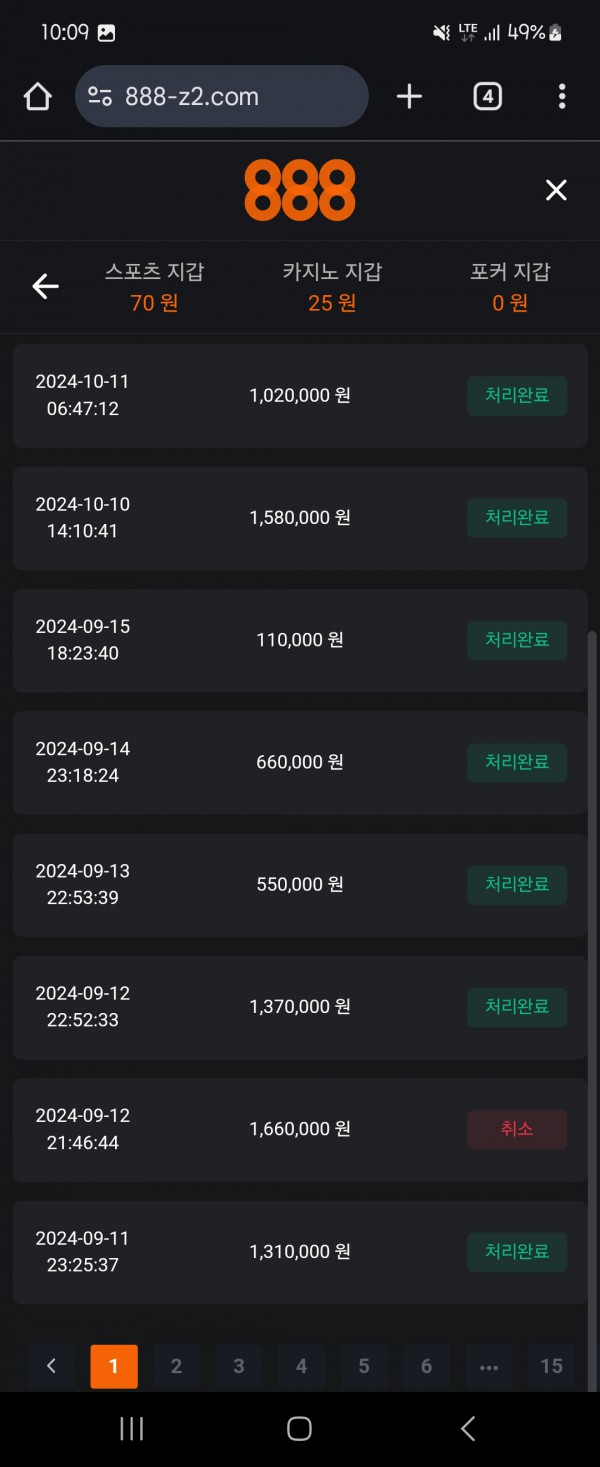Screen dimensions: 600x1467
Task: Jump to last page 15
Action: (551, 1366)
